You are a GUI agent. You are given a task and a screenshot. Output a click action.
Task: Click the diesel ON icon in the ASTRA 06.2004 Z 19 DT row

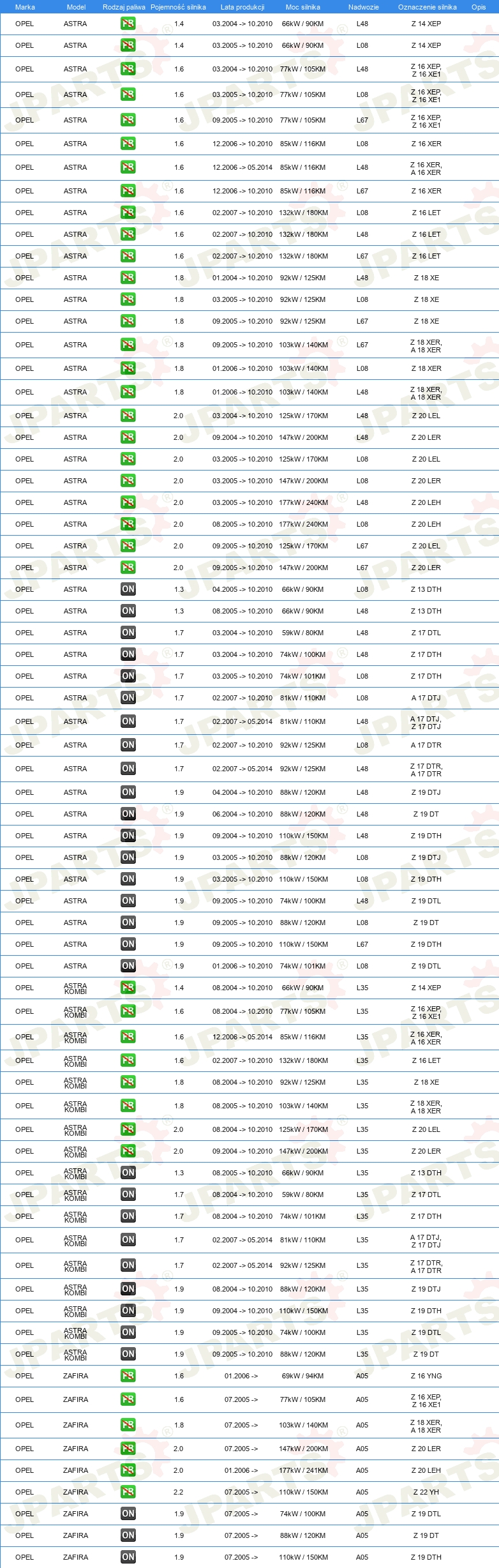tap(128, 814)
